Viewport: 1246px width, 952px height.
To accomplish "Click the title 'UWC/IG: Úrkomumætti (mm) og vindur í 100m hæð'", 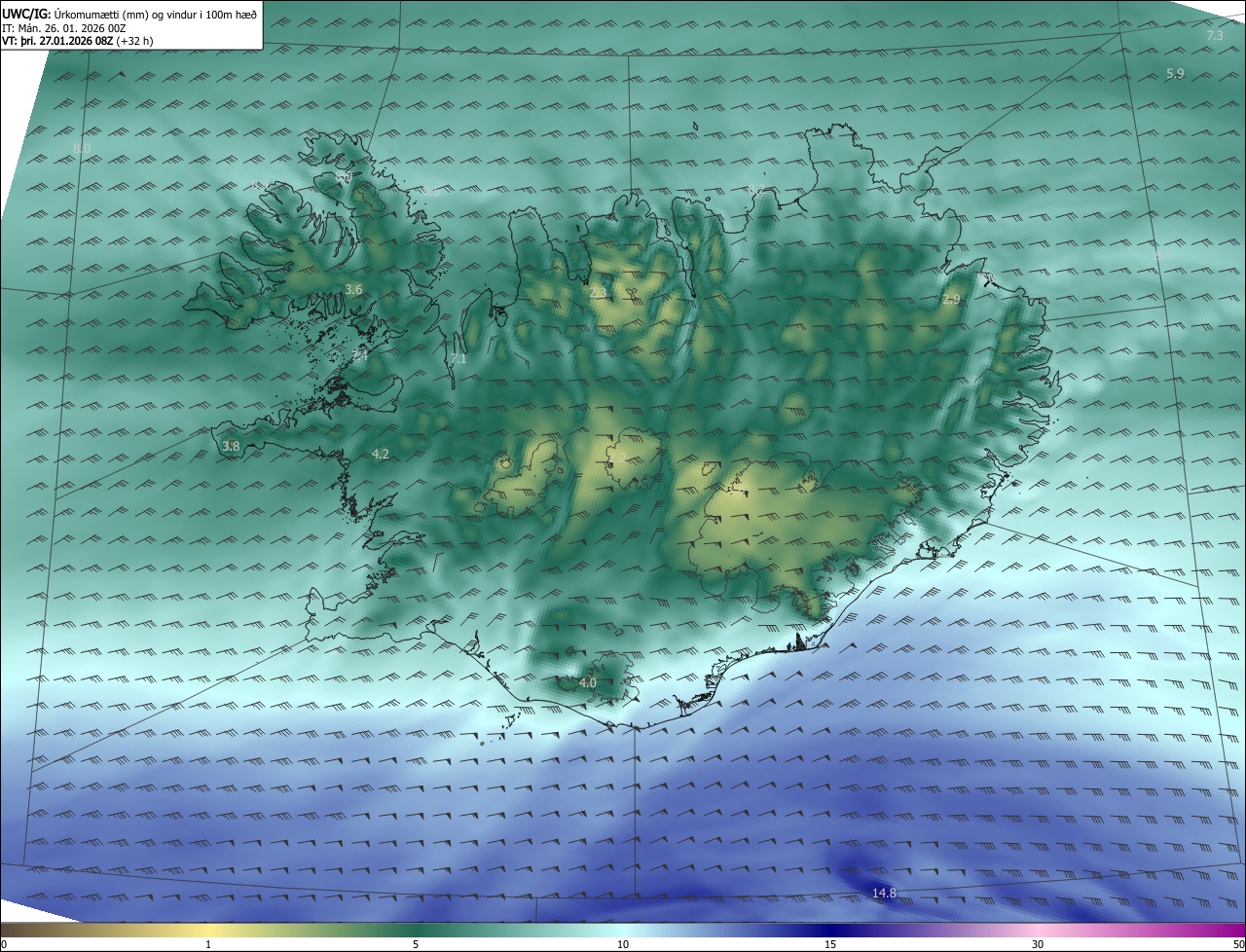I will pos(129,15).
